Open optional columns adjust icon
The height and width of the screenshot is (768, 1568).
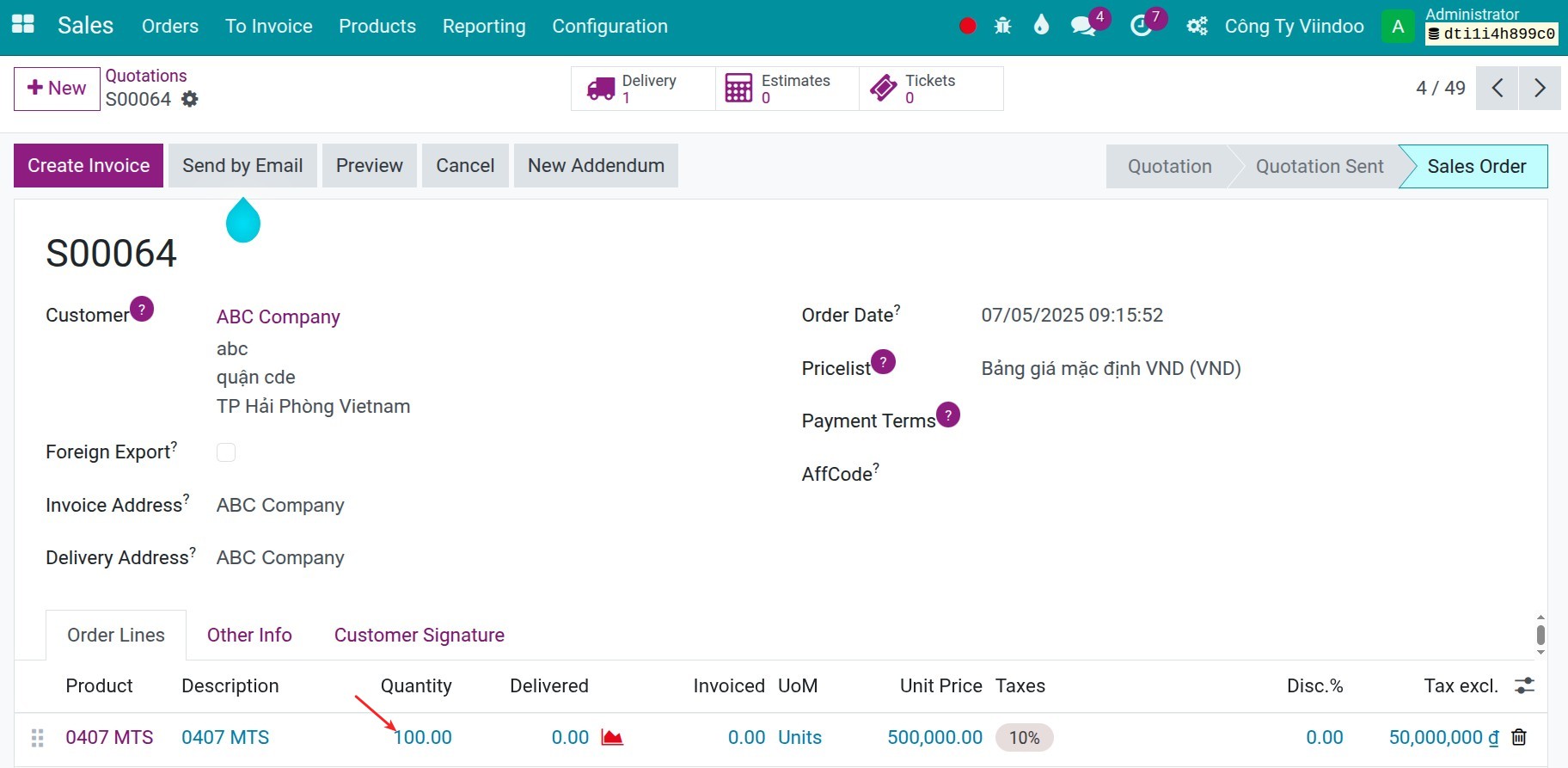click(x=1524, y=685)
